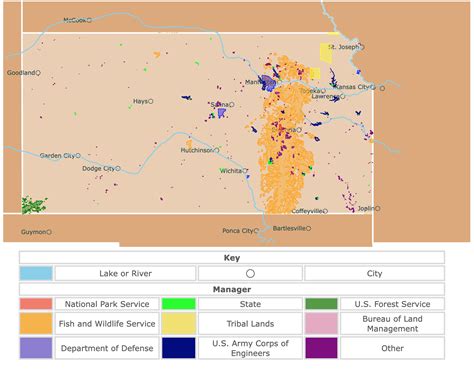Screen dimensions: 474x371
Task: Click the Hutchinson city marker
Action: coord(217,150)
